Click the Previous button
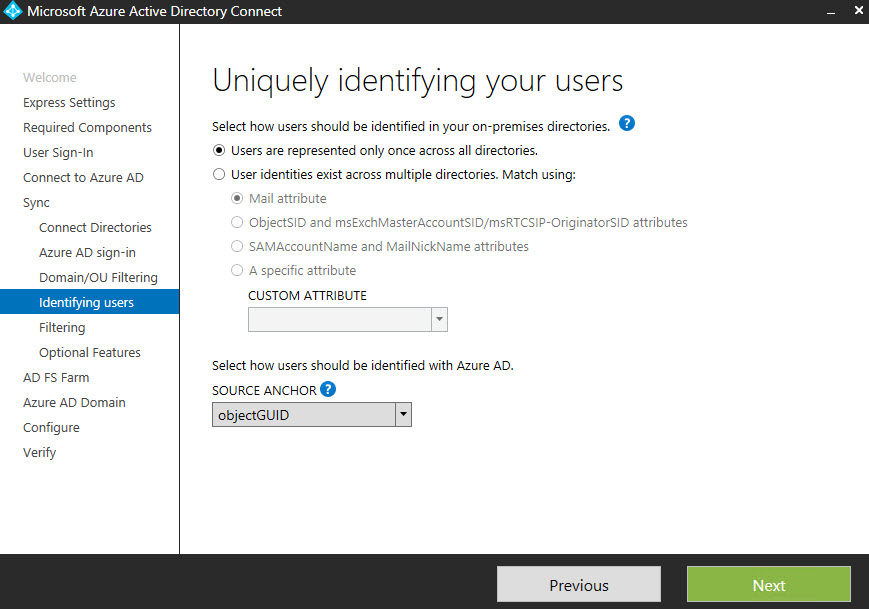The height and width of the screenshot is (609, 869). pyautogui.click(x=578, y=585)
